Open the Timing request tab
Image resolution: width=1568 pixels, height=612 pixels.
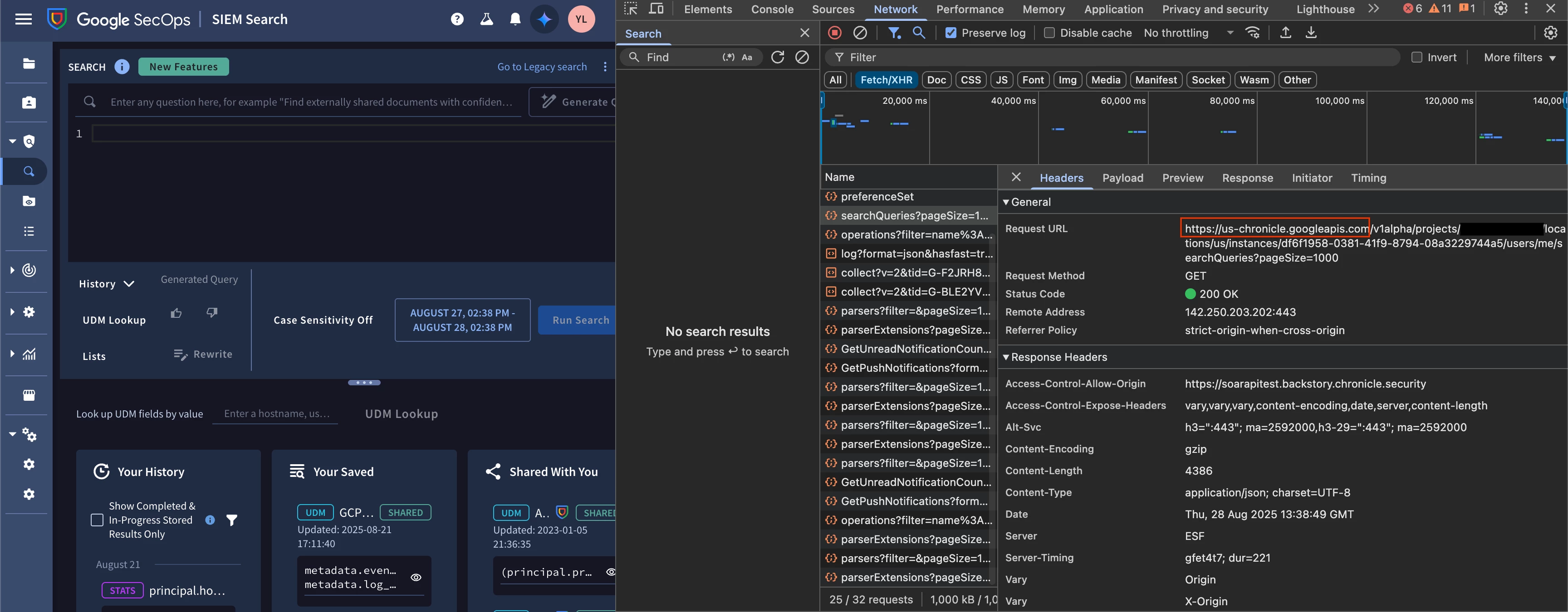coord(1368,178)
